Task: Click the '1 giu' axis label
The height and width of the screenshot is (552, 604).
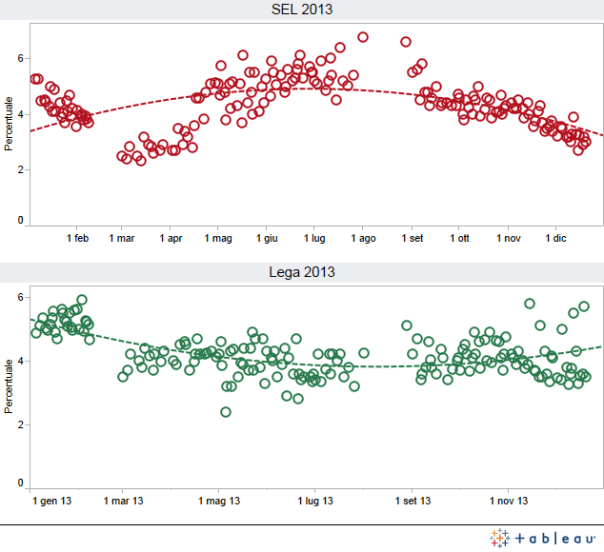Action: point(266,239)
